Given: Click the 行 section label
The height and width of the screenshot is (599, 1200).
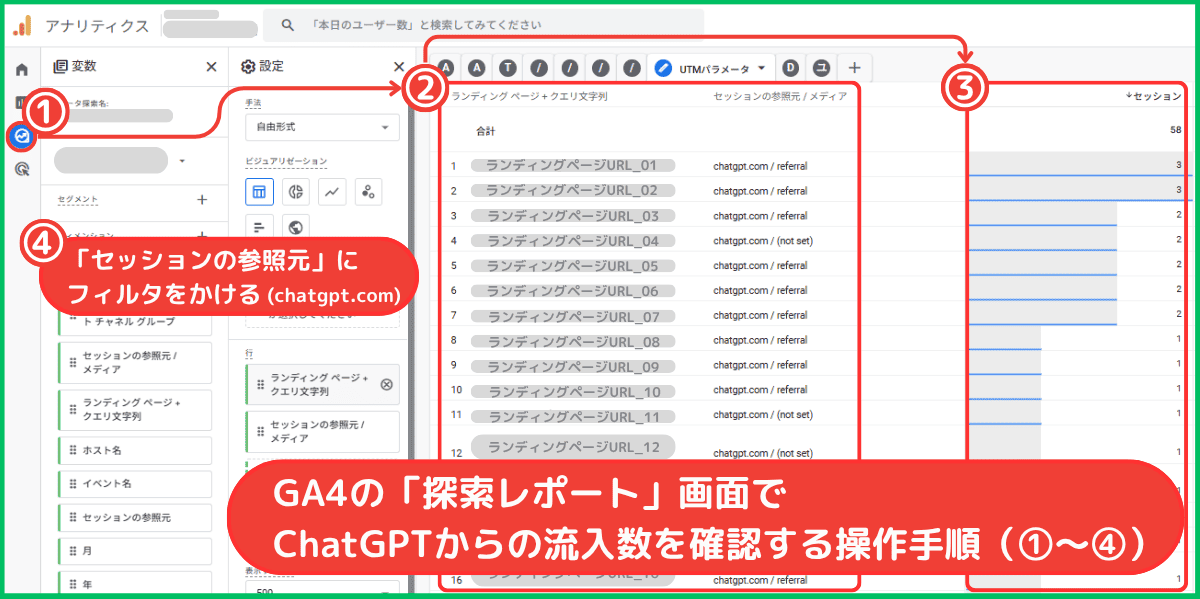Looking at the screenshot, I should click(x=248, y=354).
